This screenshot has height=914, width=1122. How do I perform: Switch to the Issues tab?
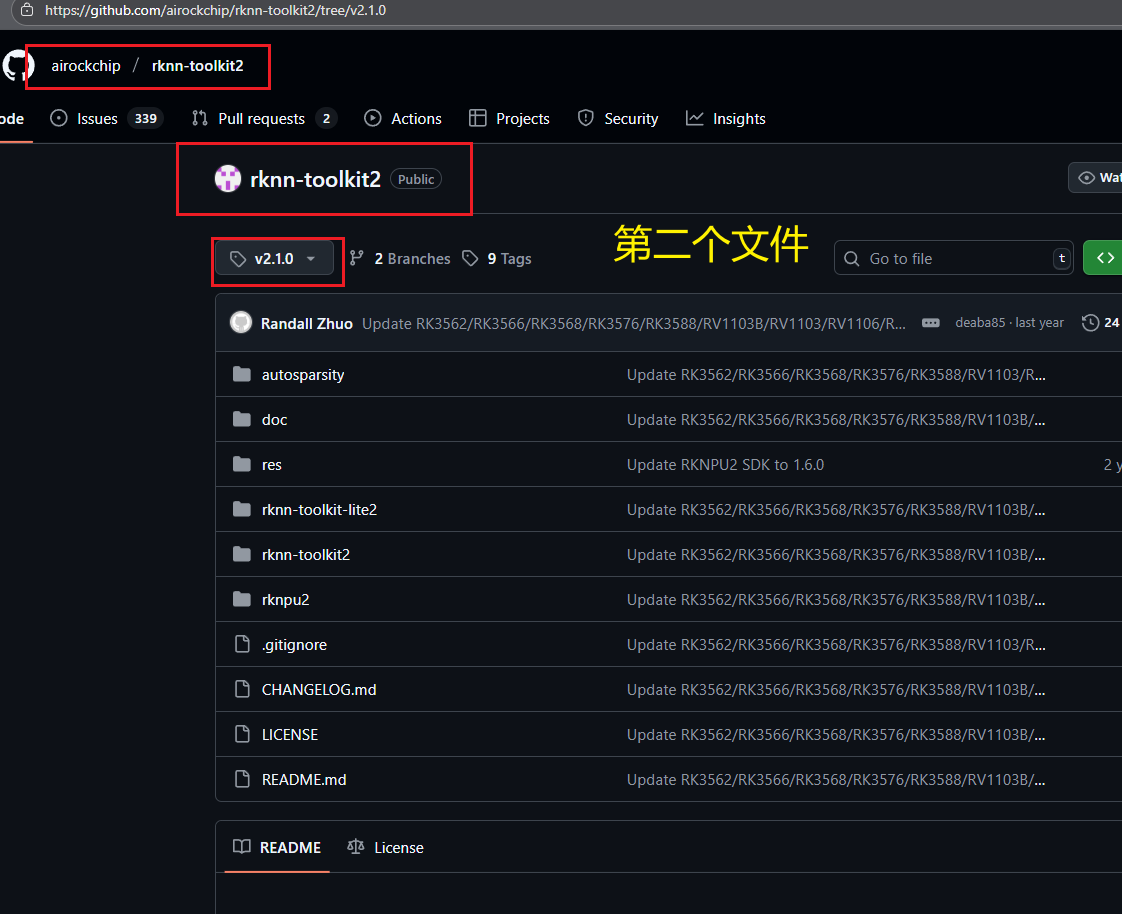(107, 119)
